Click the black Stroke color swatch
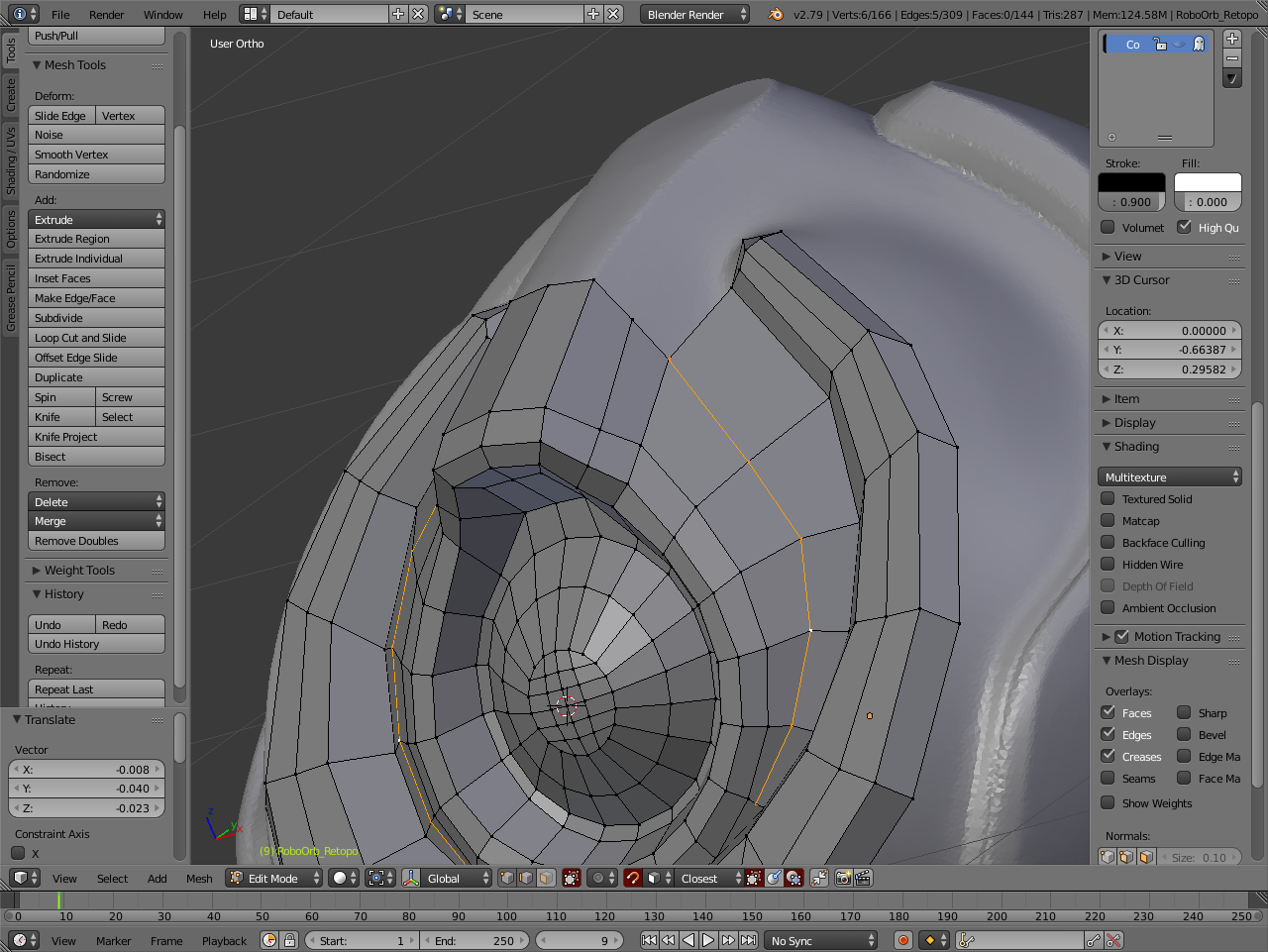1268x952 pixels. (x=1131, y=181)
